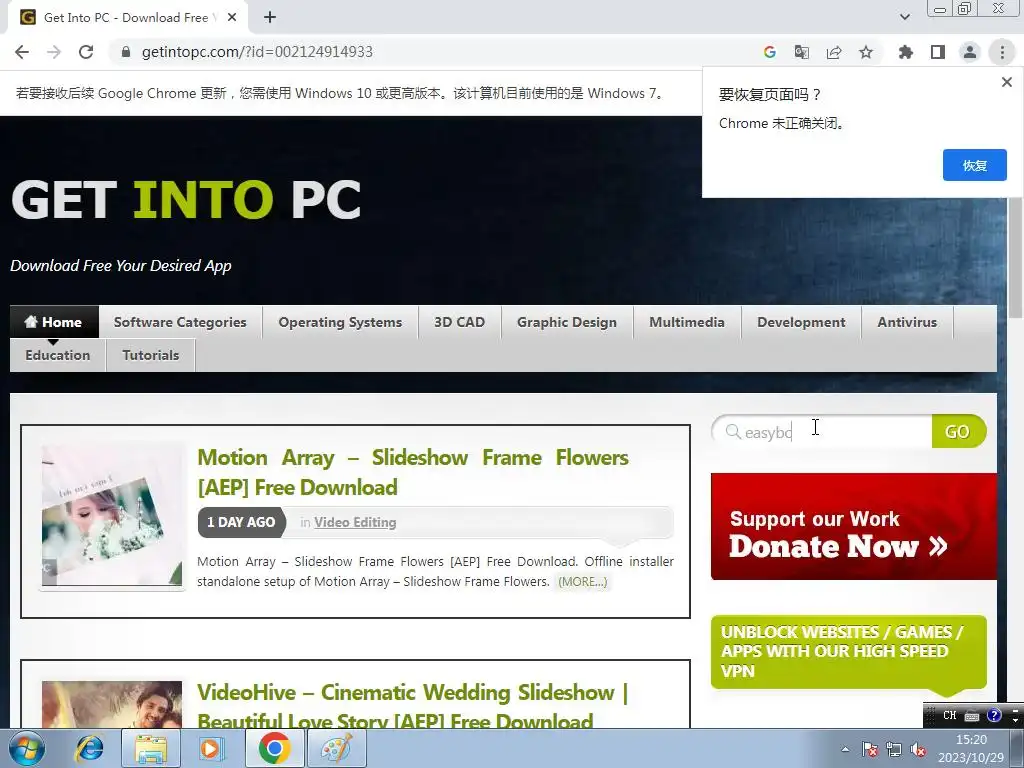Click the blue 恢复 restore button
The height and width of the screenshot is (768, 1024).
point(974,165)
